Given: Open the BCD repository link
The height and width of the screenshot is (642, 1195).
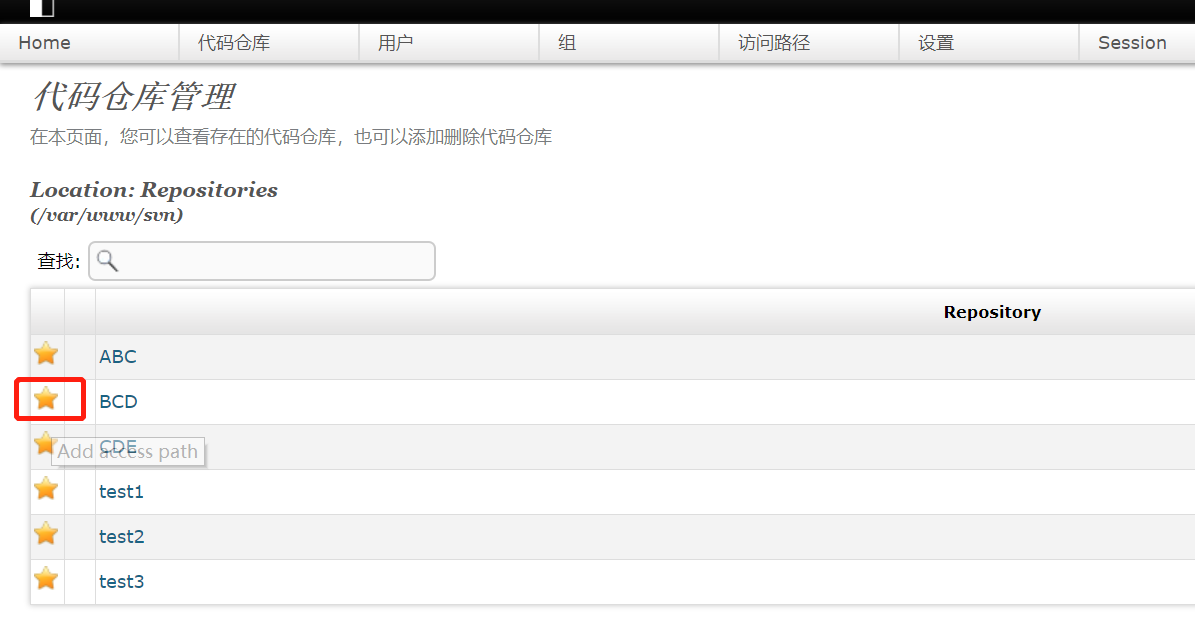Looking at the screenshot, I should click(118, 402).
